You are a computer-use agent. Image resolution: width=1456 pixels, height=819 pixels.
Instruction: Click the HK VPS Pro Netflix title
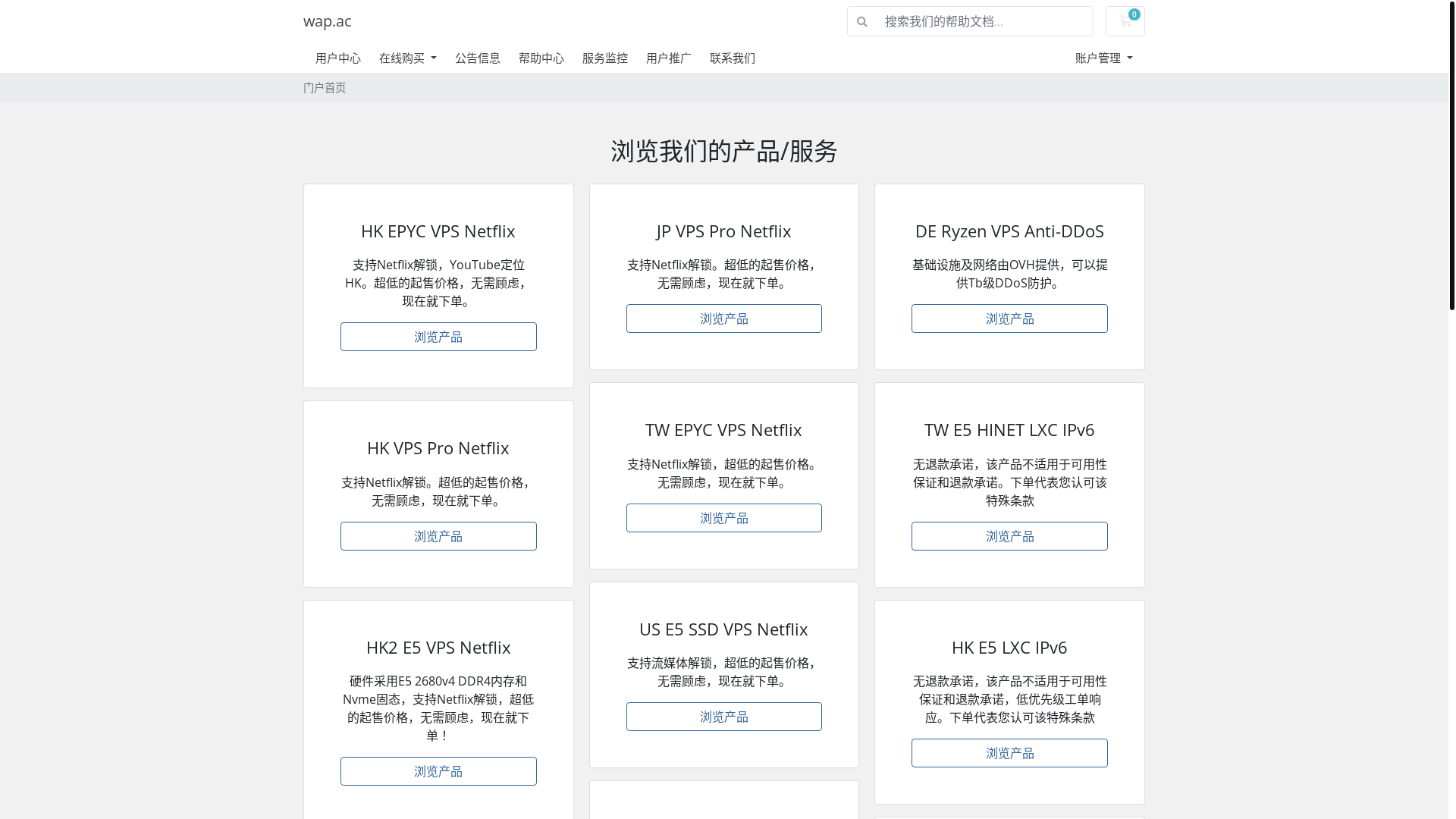[438, 448]
